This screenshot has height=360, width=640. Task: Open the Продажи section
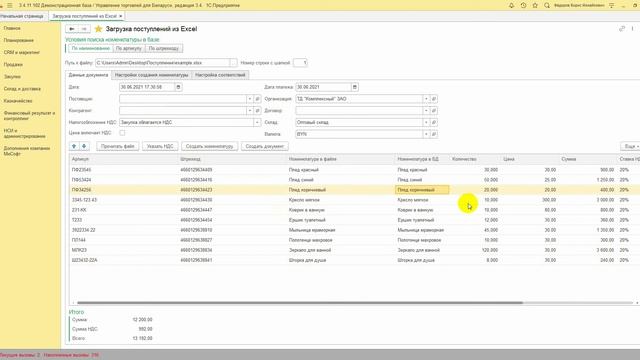pos(13,64)
